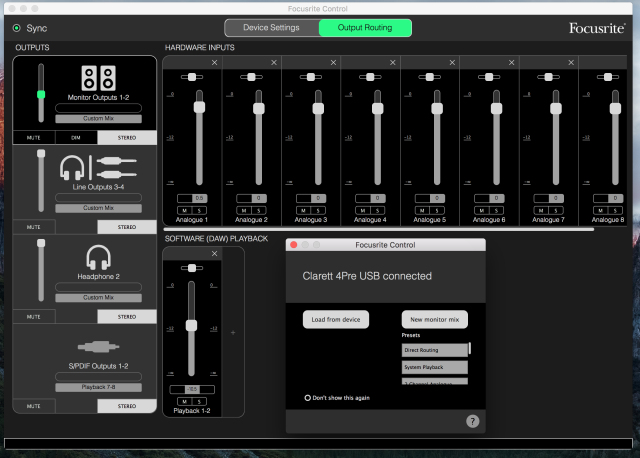Screen dimensions: 640x458
Task: Click the New monitor mix button
Action: click(x=434, y=319)
